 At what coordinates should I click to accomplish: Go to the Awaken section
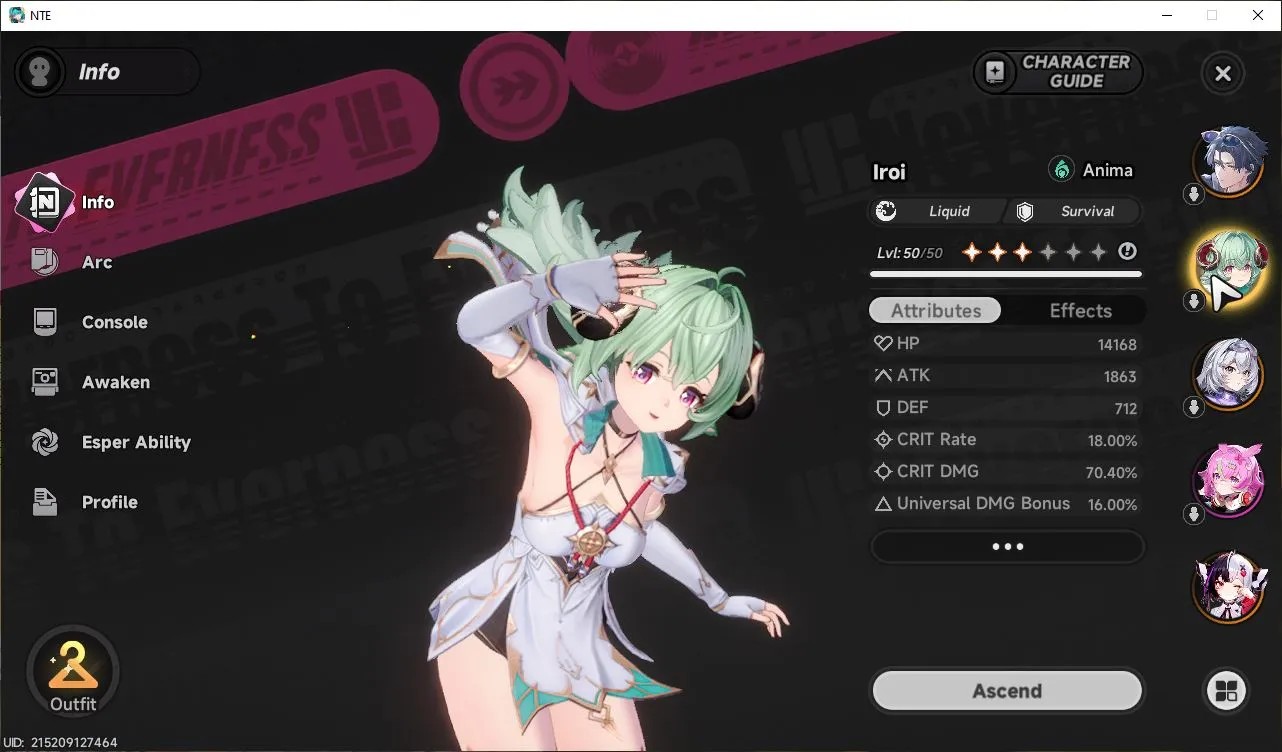point(91,382)
